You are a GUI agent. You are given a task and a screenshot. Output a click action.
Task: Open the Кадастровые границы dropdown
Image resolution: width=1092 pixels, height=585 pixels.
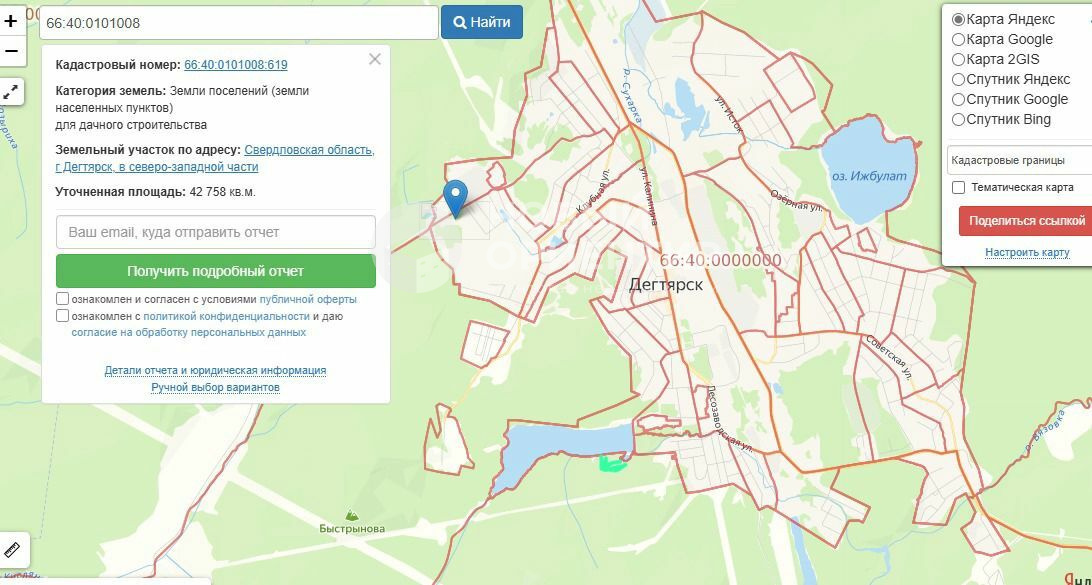(x=1018, y=160)
